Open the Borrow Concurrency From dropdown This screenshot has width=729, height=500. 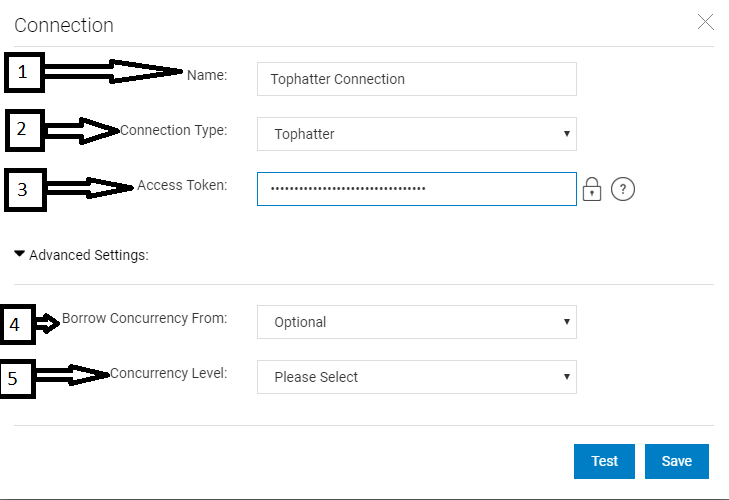(x=417, y=322)
